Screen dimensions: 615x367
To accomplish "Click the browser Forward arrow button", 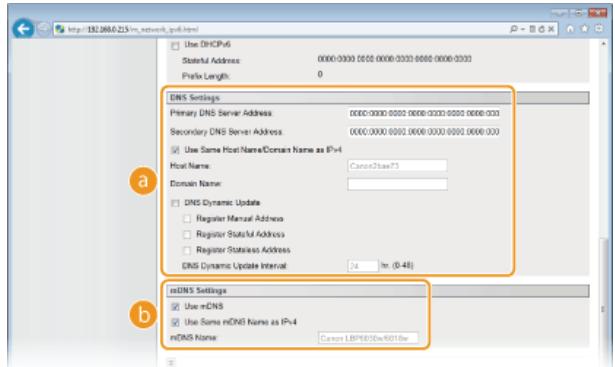I will 43,29.
